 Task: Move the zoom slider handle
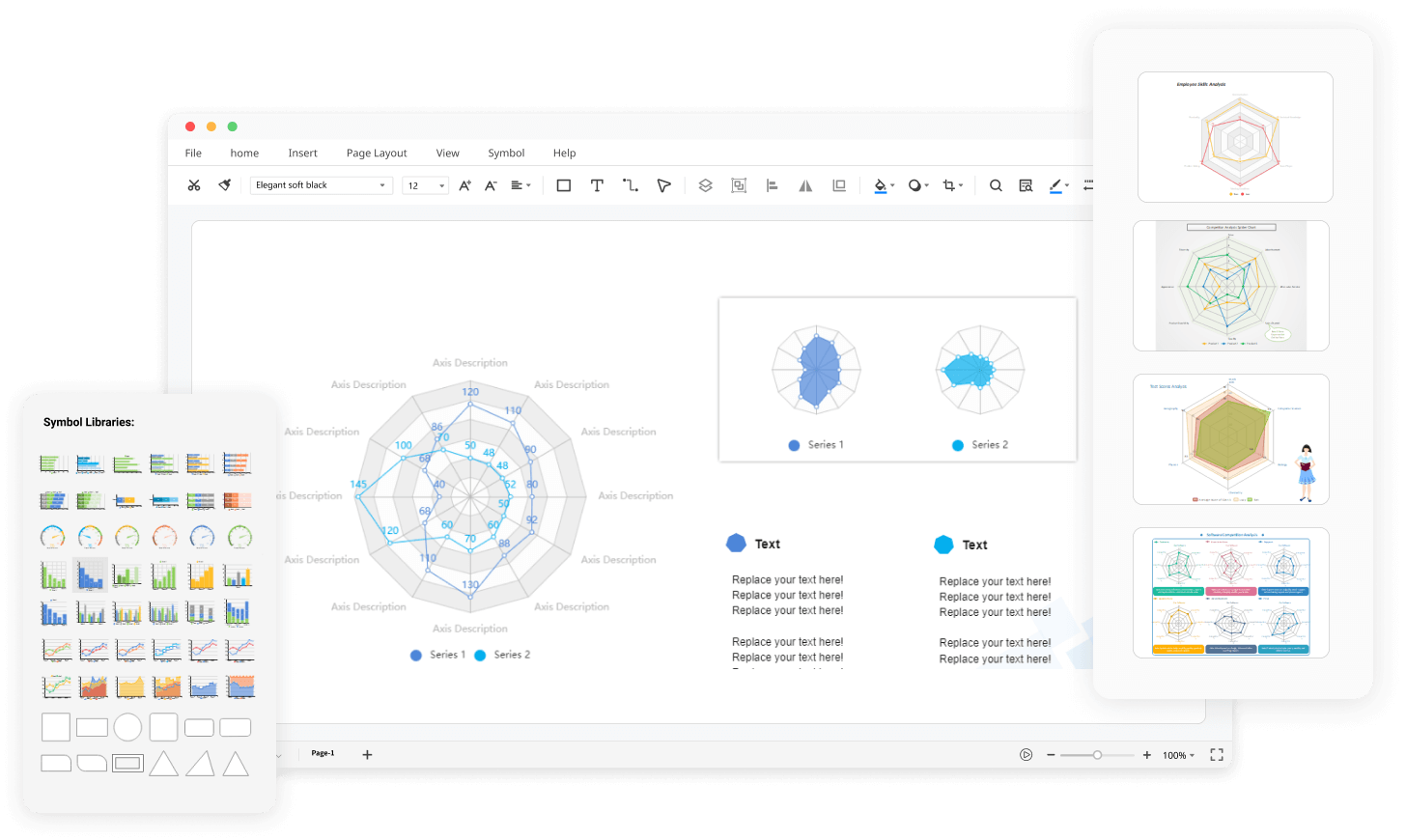pos(1097,755)
